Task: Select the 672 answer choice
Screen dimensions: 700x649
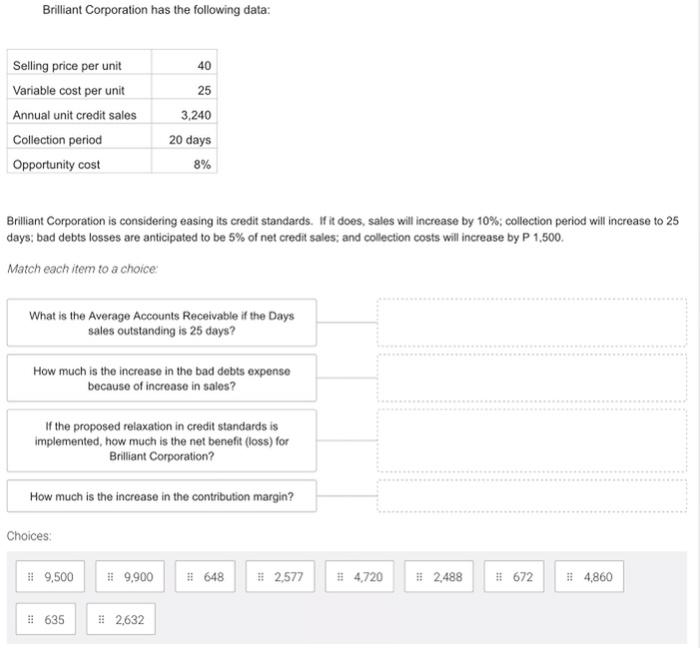Action: tap(514, 577)
